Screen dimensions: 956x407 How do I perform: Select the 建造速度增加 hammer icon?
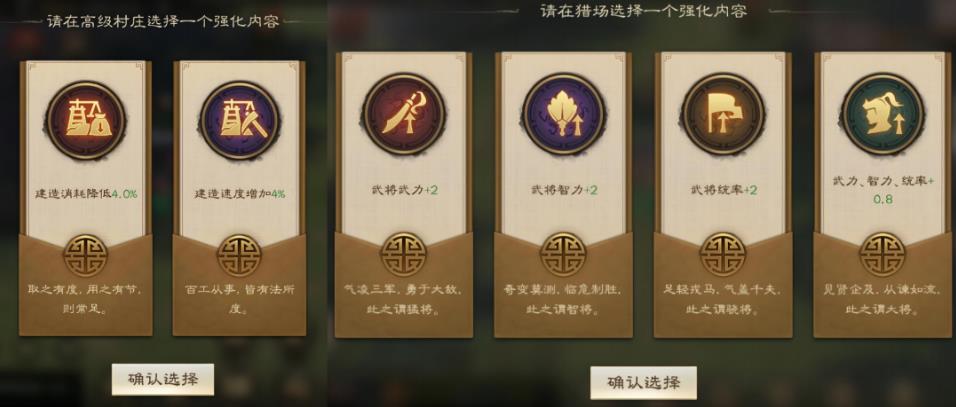point(239,121)
